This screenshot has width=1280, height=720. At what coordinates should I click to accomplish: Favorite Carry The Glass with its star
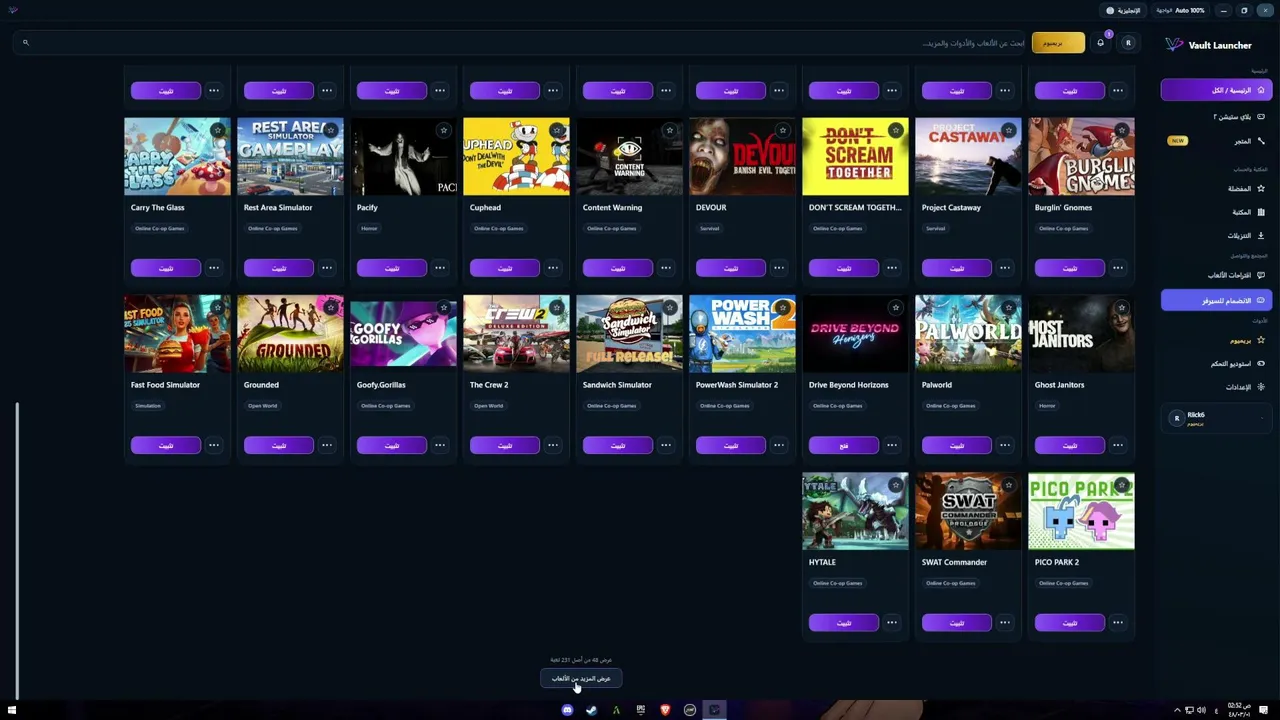coord(217,130)
